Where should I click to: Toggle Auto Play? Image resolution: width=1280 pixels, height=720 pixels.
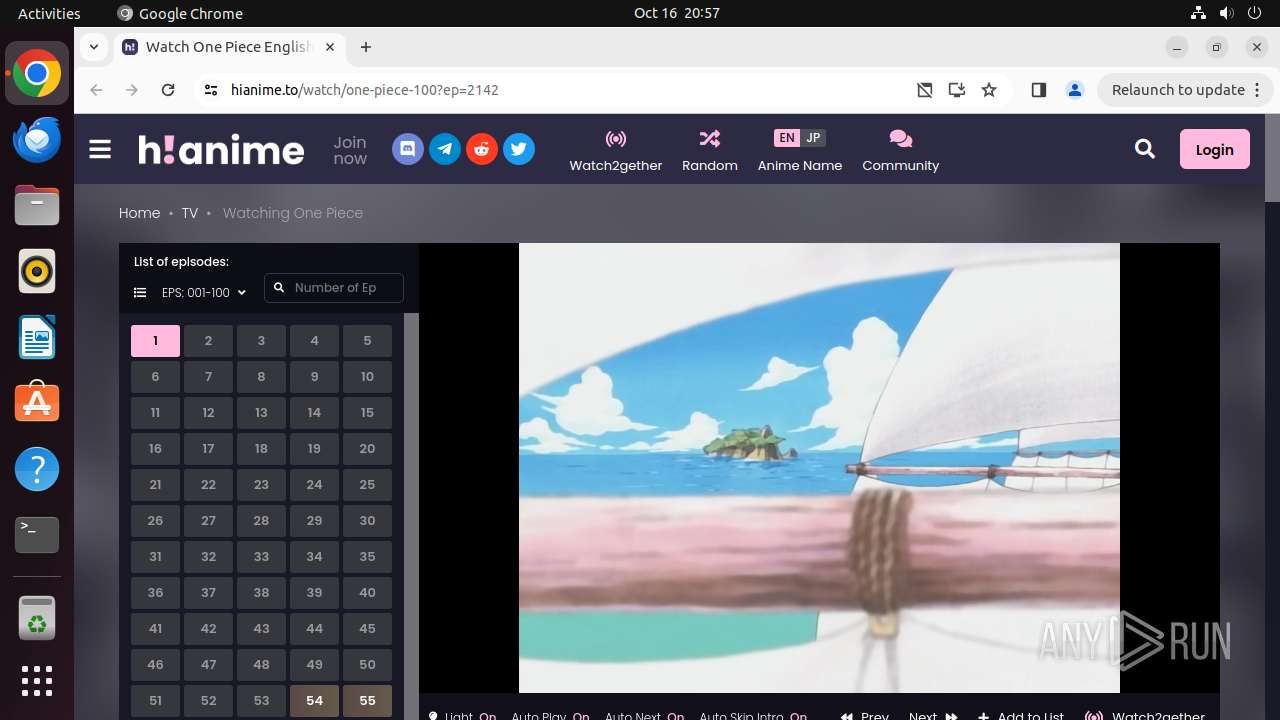[550, 716]
